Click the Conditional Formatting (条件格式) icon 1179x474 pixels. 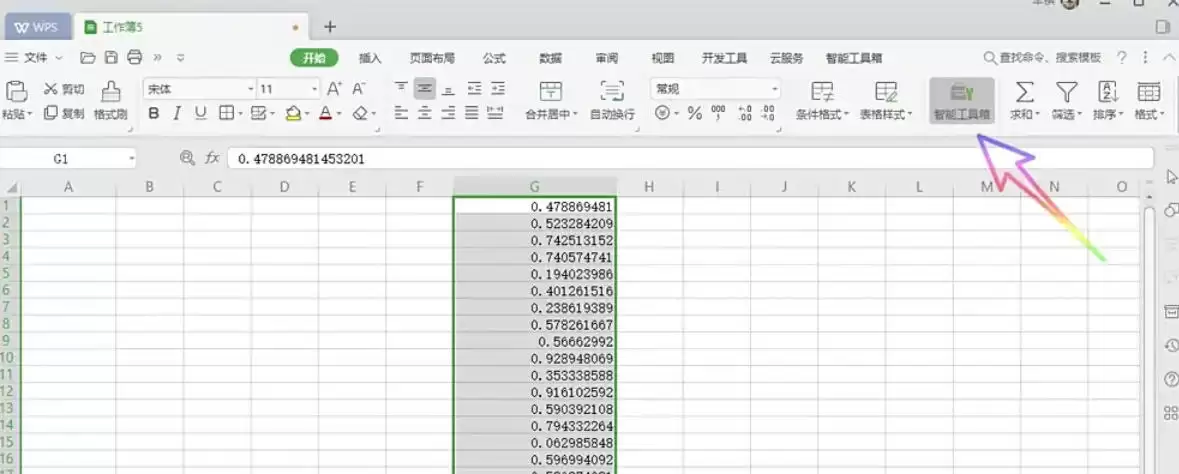coord(822,92)
